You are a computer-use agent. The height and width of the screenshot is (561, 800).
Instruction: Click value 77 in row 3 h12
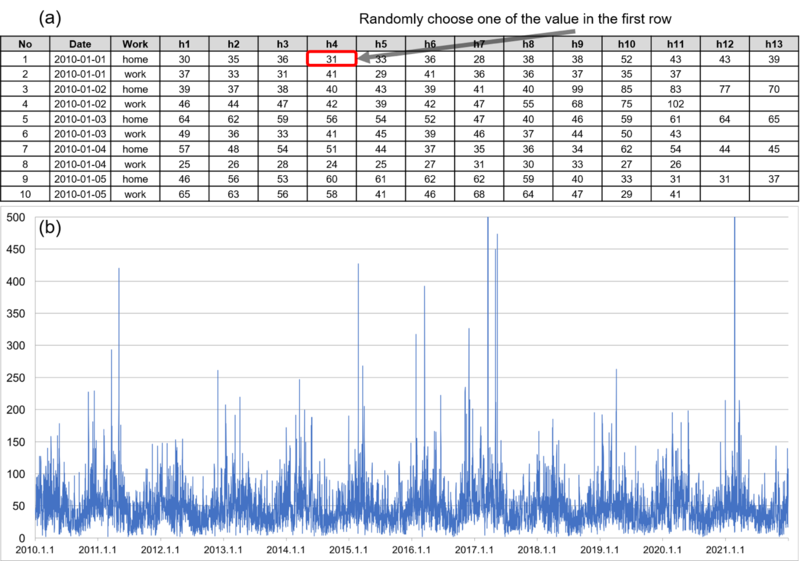[x=724, y=89]
